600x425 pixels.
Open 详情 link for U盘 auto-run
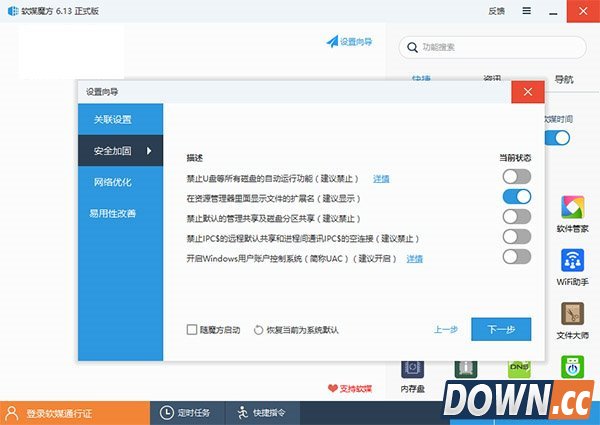[381, 179]
